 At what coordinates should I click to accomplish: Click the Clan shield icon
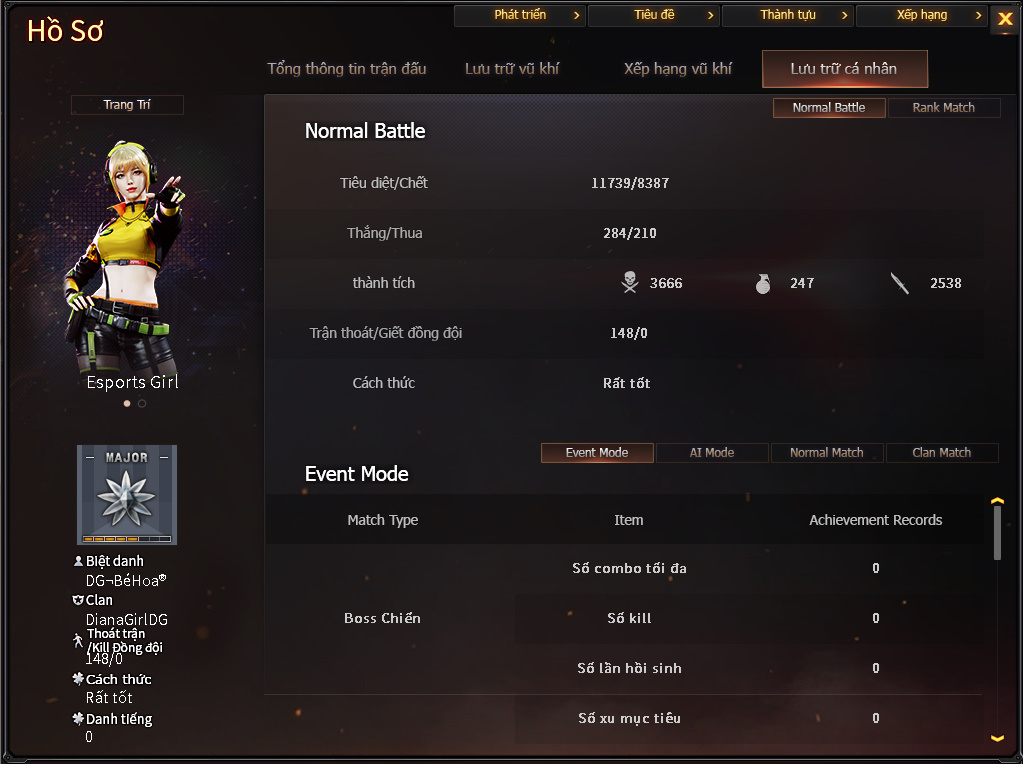tap(78, 600)
